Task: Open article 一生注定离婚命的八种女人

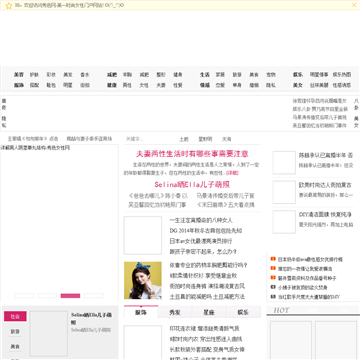Action: [201, 220]
